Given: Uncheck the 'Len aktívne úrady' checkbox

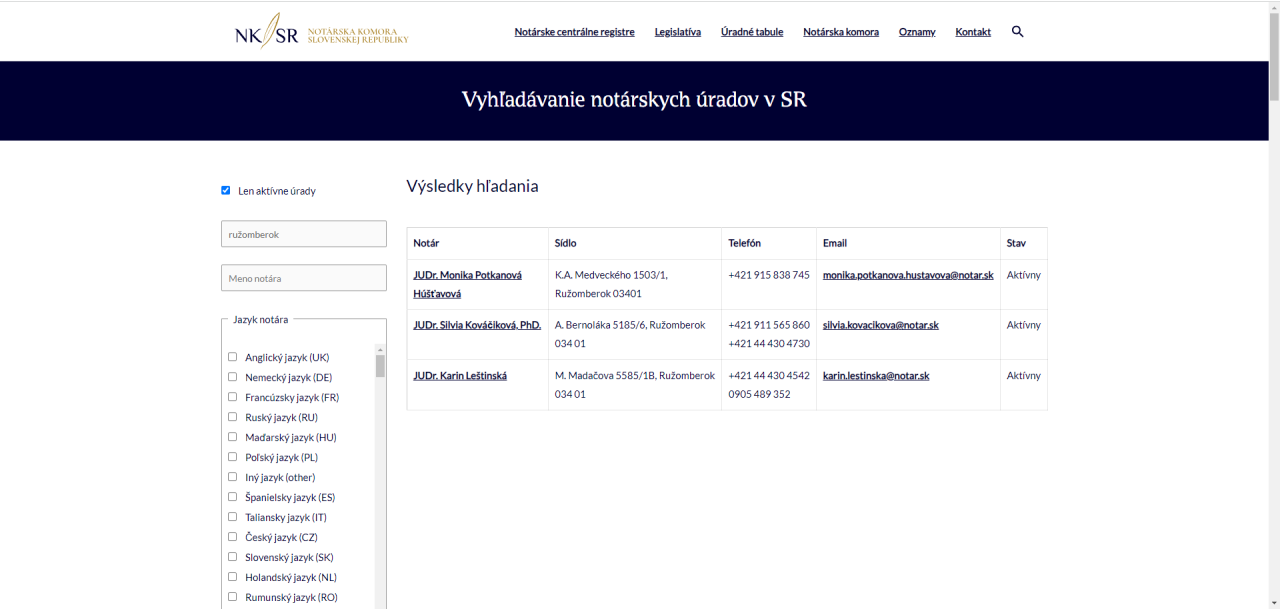Looking at the screenshot, I should coord(226,190).
